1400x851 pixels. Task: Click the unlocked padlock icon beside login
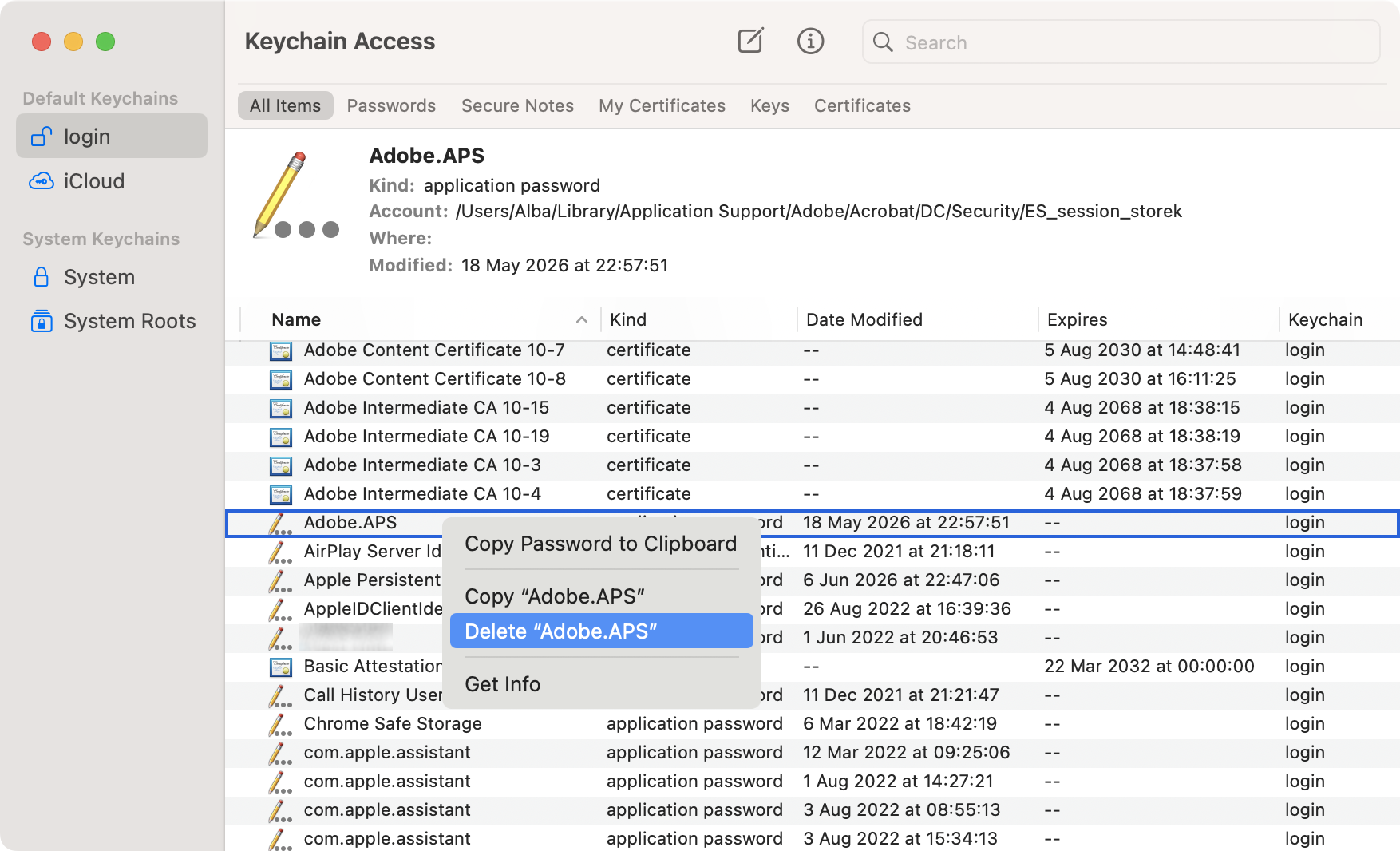click(42, 137)
